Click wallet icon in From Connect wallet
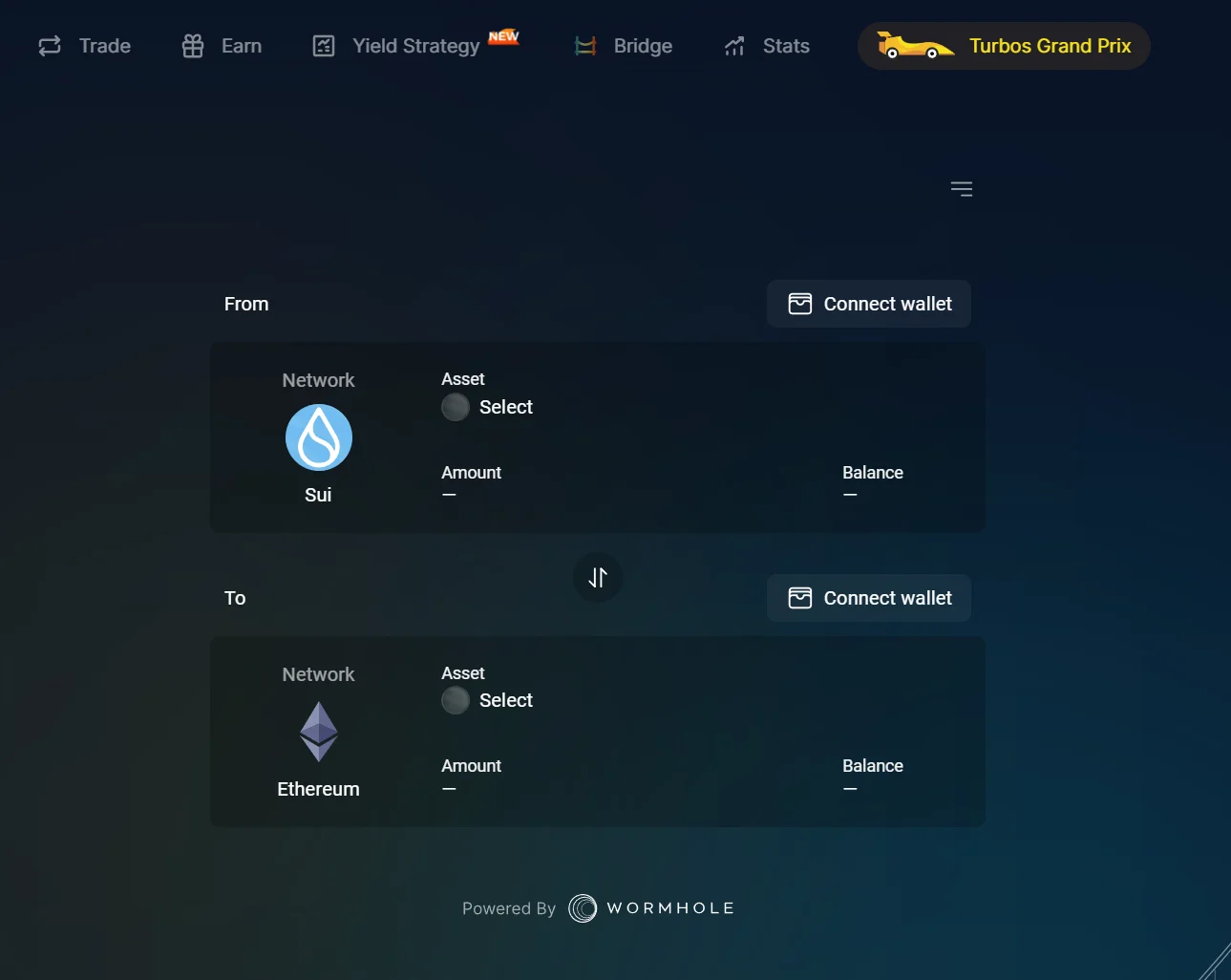This screenshot has height=980, width=1231. click(800, 304)
